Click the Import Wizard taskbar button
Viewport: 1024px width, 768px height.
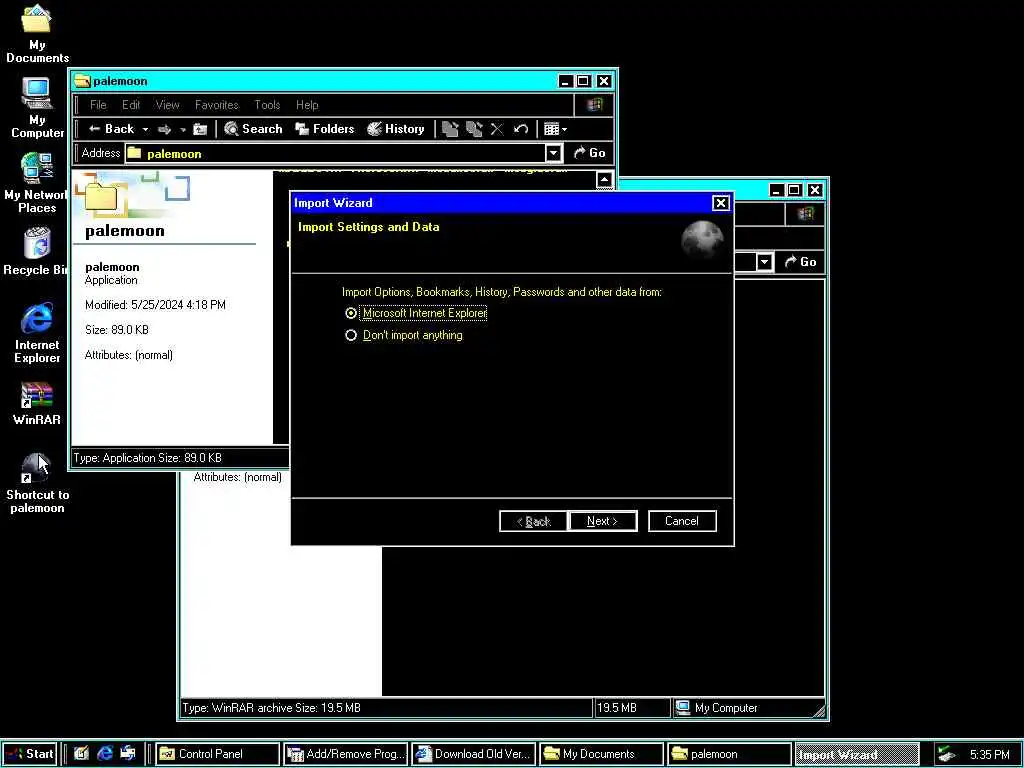pos(857,754)
